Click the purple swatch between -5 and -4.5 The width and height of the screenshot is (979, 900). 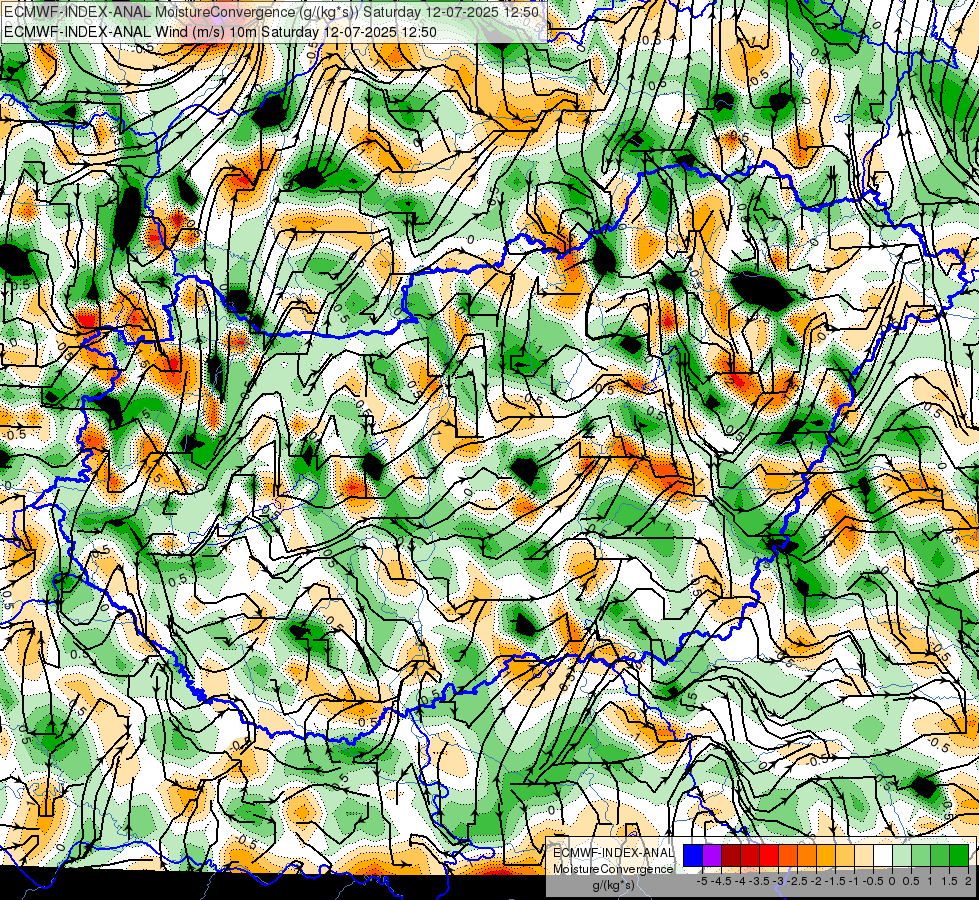[712, 855]
